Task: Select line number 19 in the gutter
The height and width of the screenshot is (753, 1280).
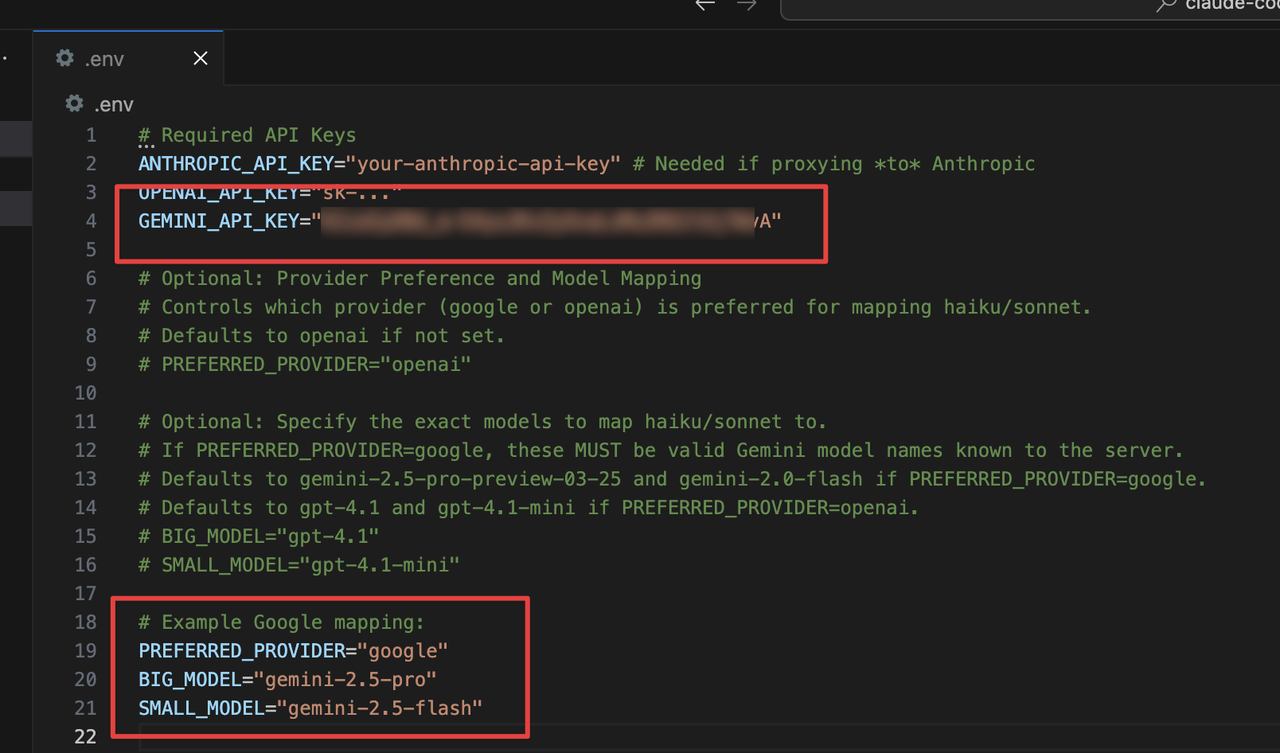Action: (86, 650)
